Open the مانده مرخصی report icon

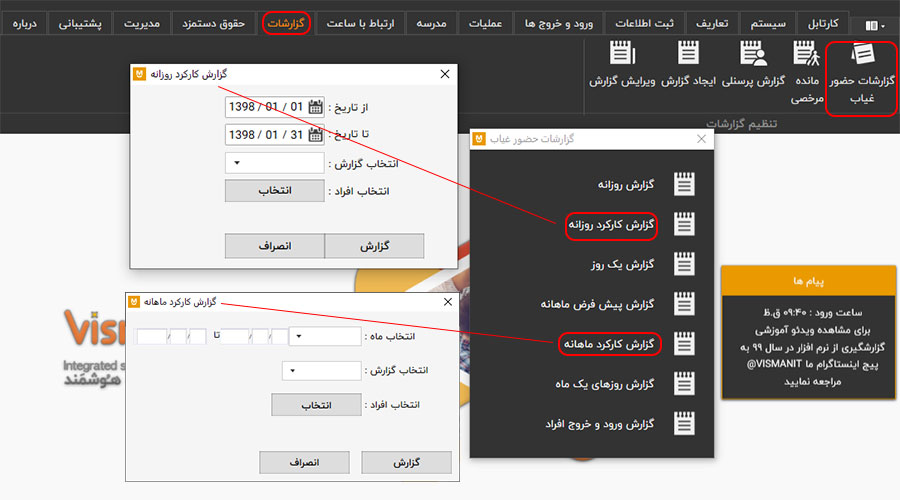(806, 53)
